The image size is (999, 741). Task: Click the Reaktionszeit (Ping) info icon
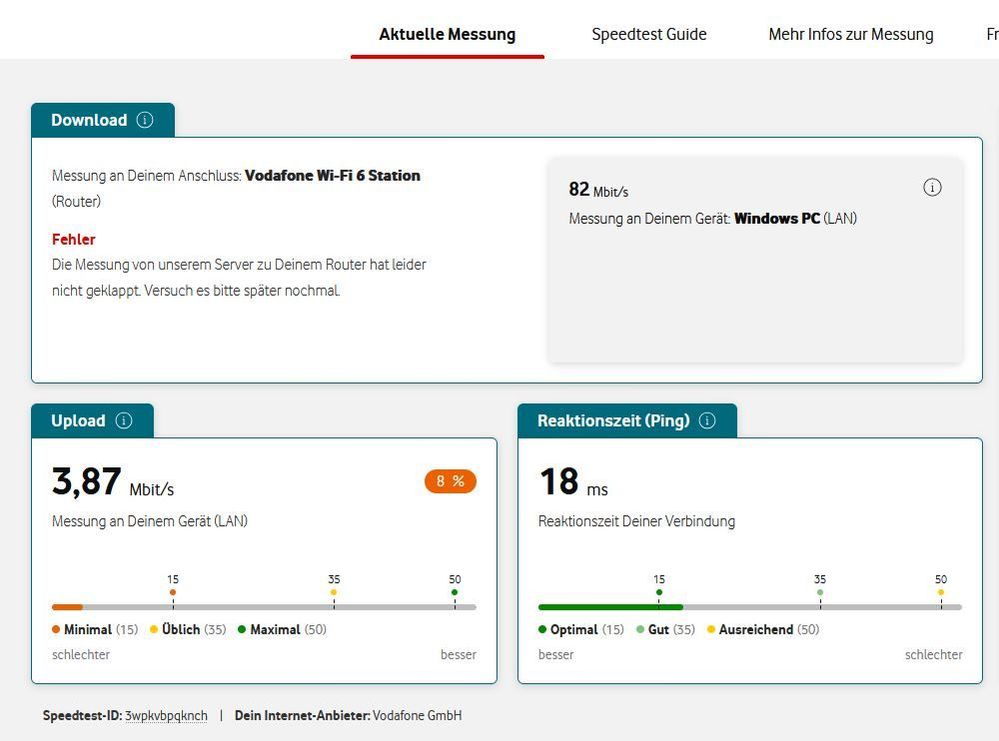click(x=708, y=421)
